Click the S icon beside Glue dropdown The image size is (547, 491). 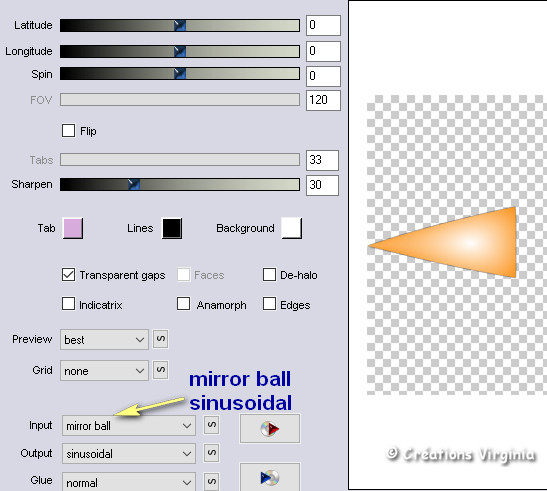(x=211, y=482)
